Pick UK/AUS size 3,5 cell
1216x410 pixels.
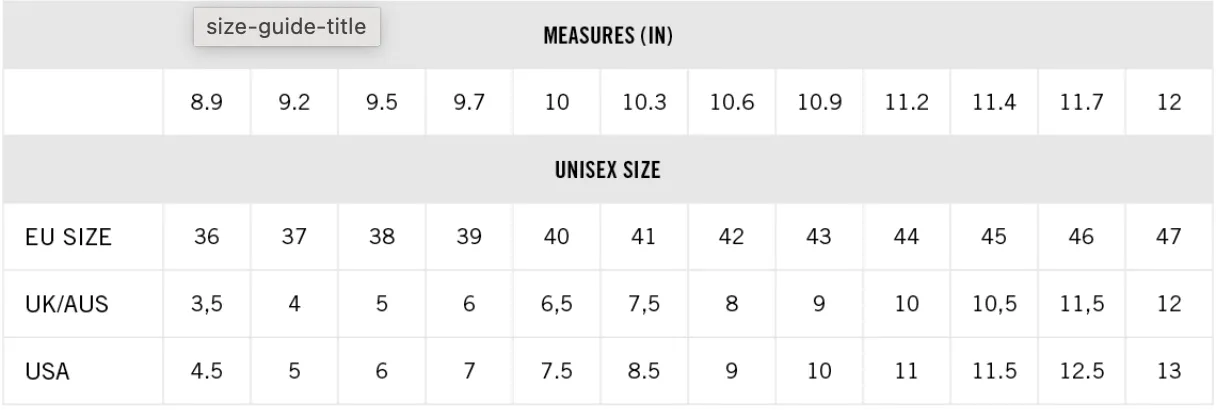(x=207, y=304)
